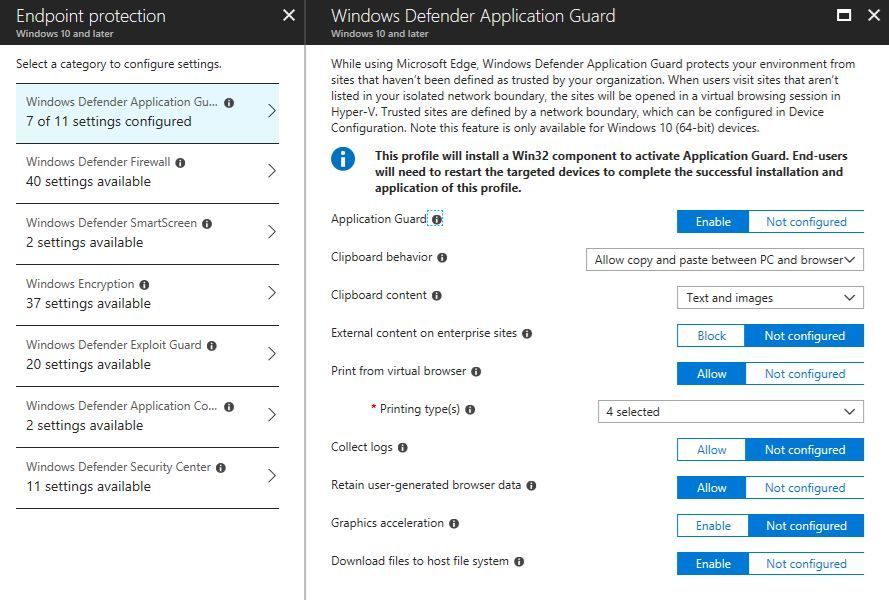Click the info icon beside Clipboard content
889x600 pixels.
[437, 295]
